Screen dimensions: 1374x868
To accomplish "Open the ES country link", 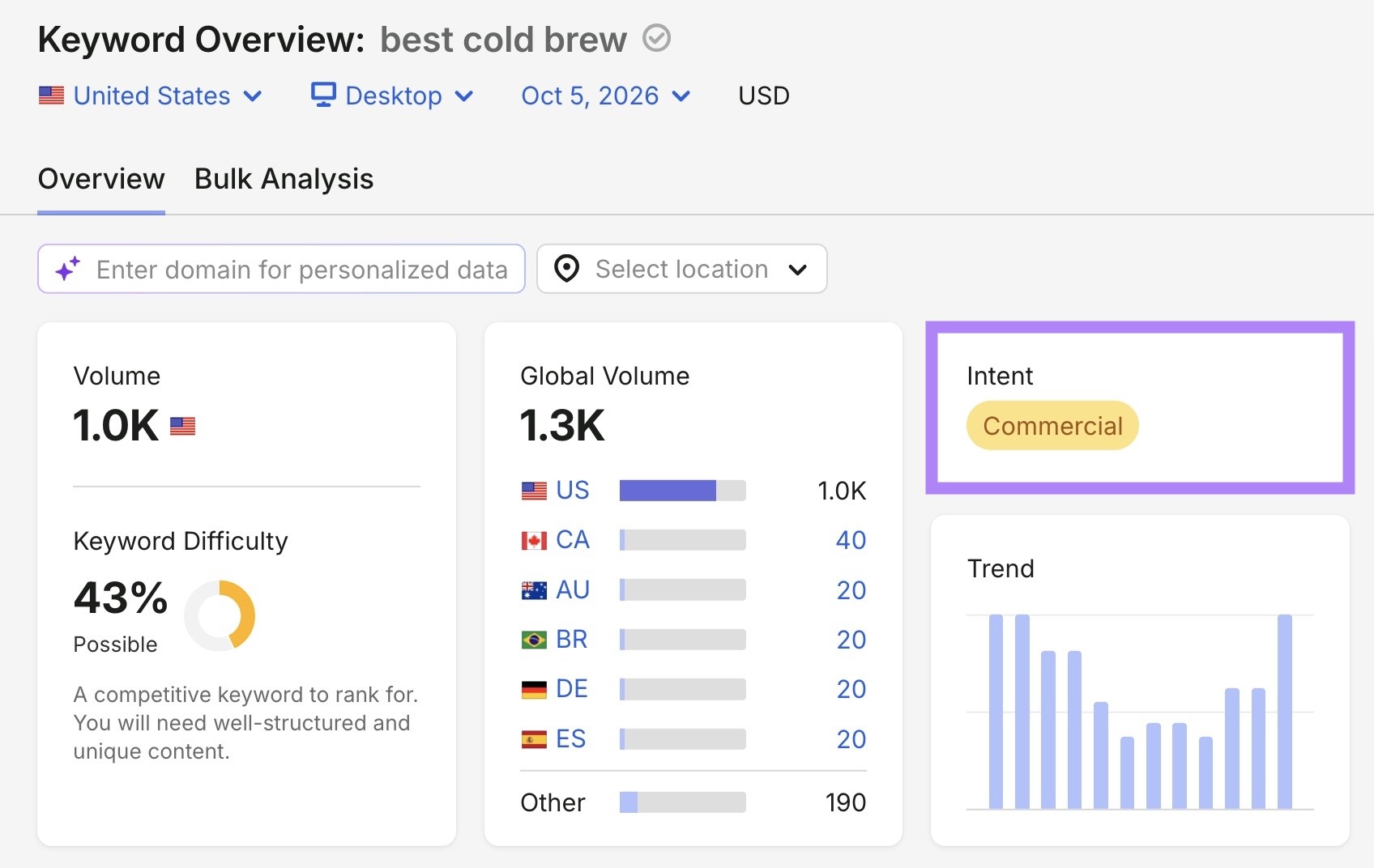I will tap(571, 739).
